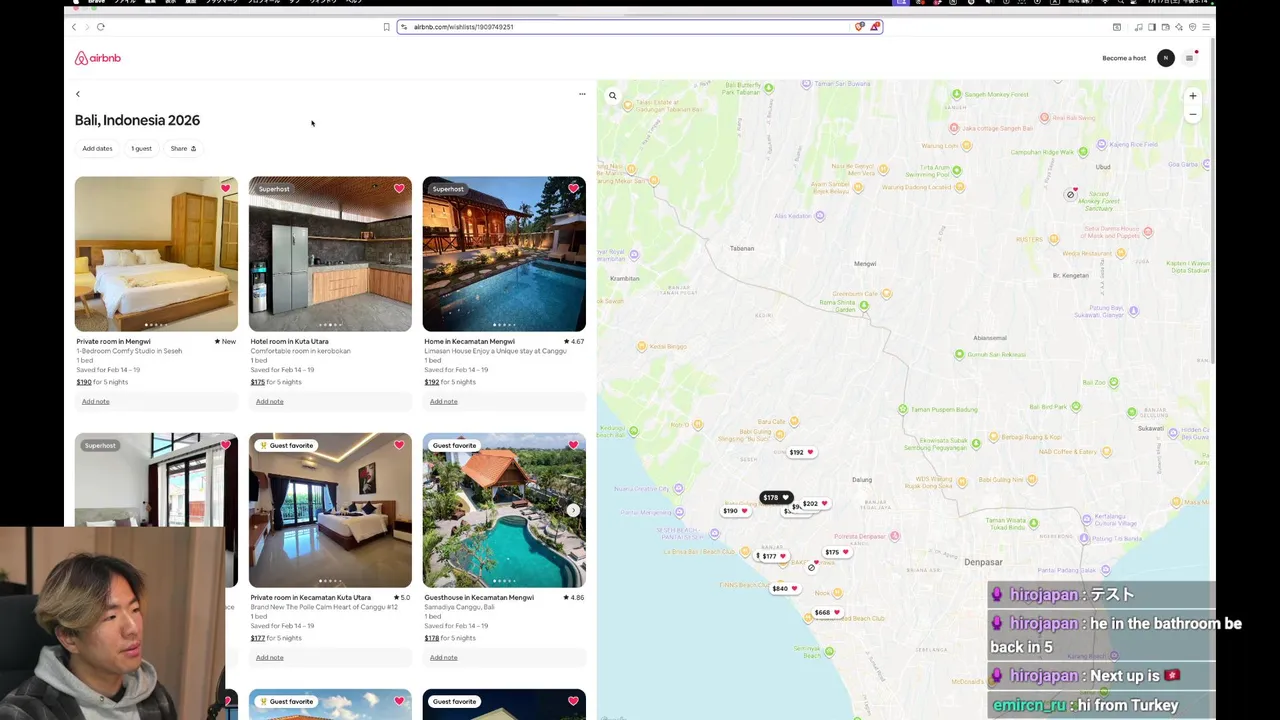This screenshot has height=720, width=1280.
Task: Open Private room Kecamatan Kuta Utara photo
Action: pyautogui.click(x=330, y=510)
